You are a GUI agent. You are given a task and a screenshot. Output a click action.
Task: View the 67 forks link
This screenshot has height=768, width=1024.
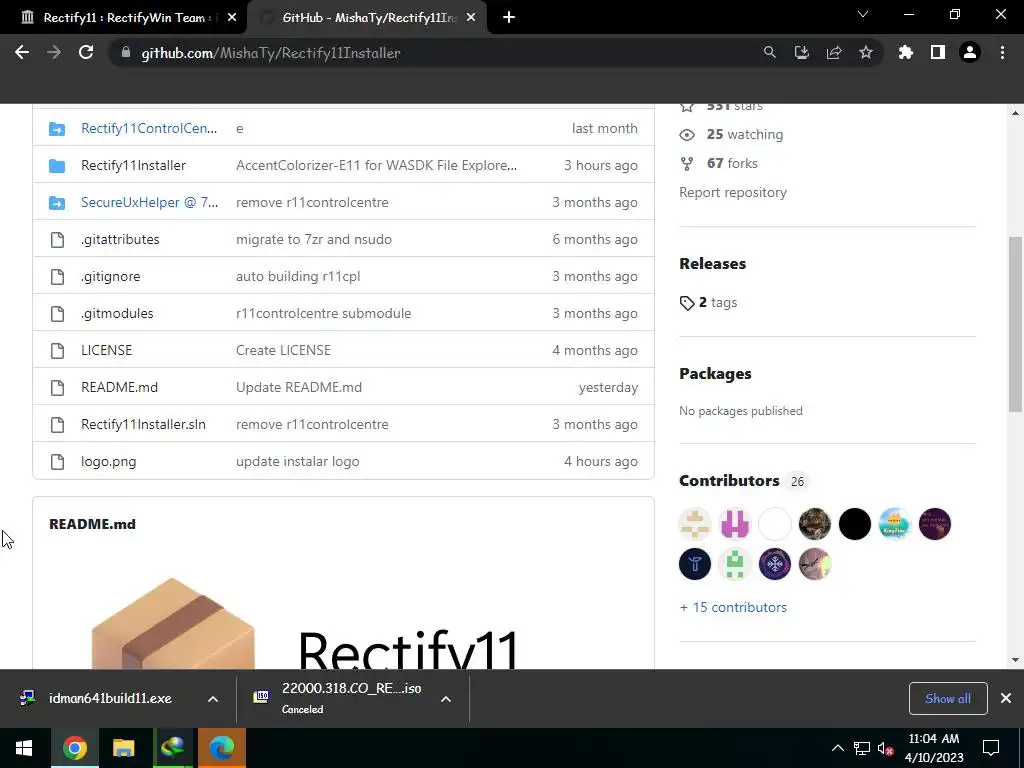click(732, 163)
